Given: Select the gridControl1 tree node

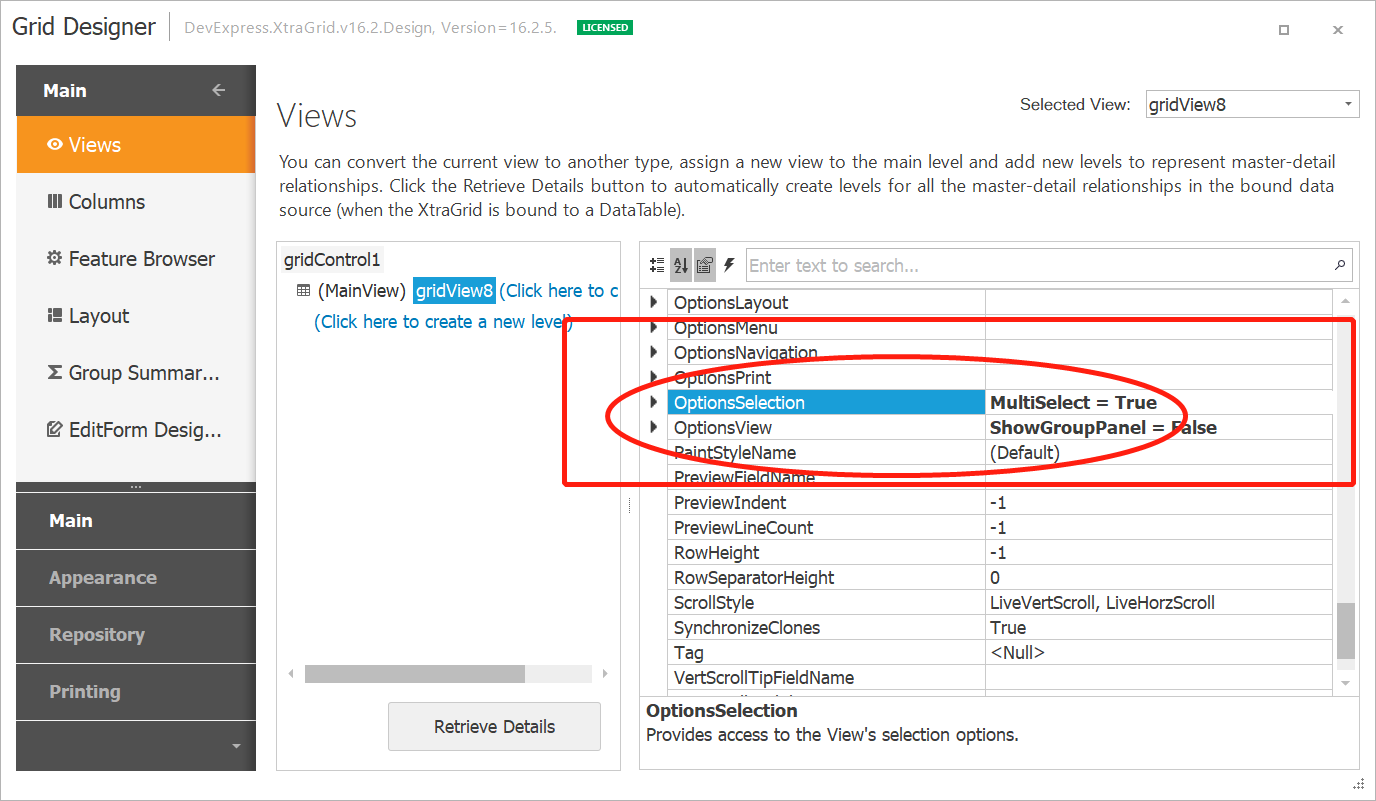Looking at the screenshot, I should pyautogui.click(x=332, y=260).
